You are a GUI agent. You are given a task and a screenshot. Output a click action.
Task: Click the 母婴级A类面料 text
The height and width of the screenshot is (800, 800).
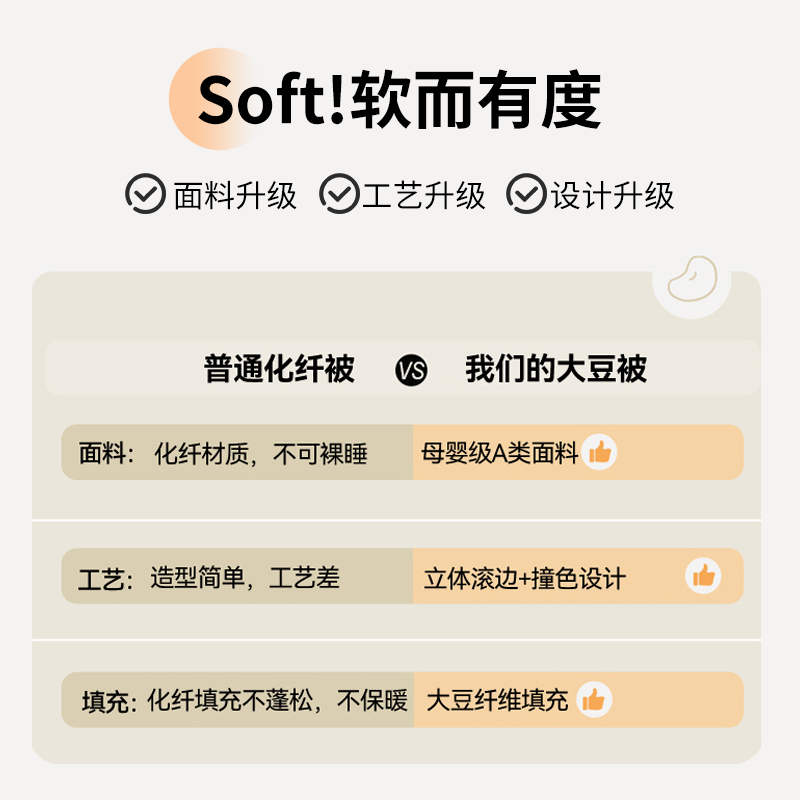pyautogui.click(x=500, y=453)
